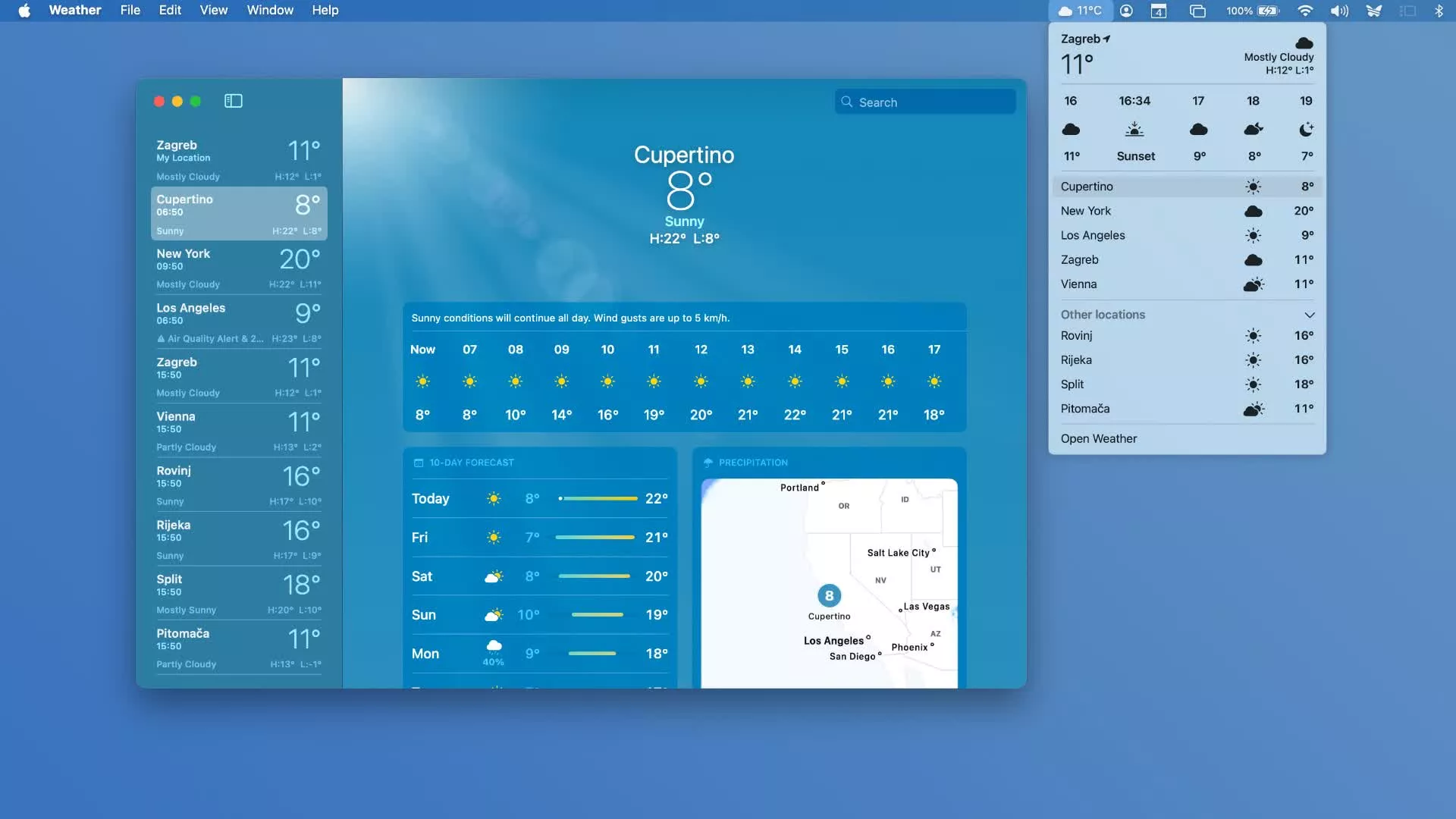
Task: Click the moon icon at hour 19 in widget
Action: coord(1306,130)
